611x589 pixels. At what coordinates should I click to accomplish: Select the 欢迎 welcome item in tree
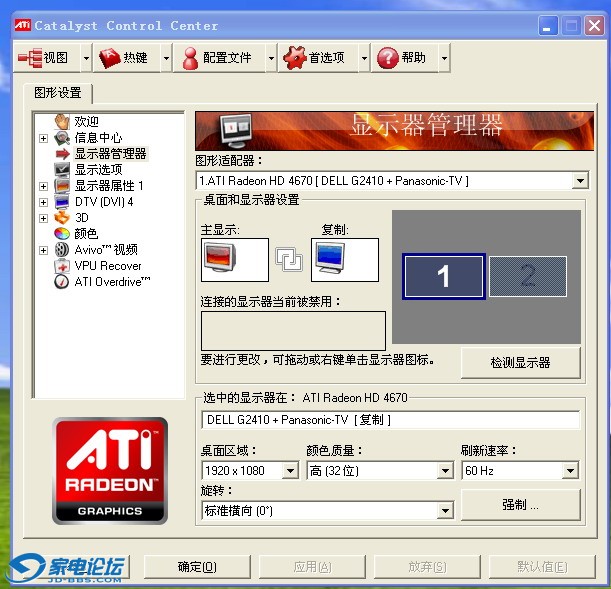tap(86, 122)
